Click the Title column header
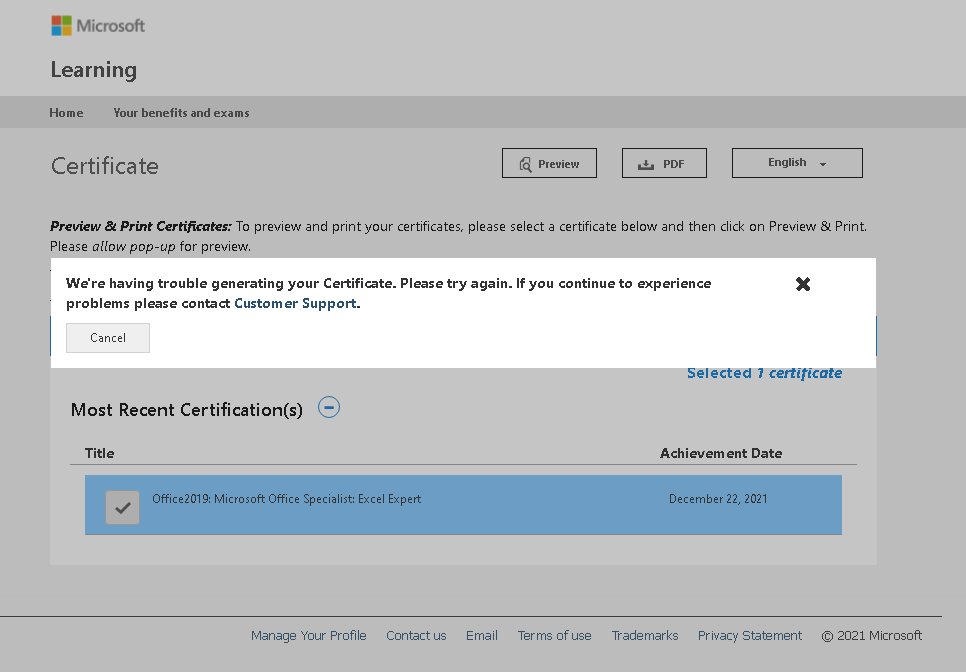966x672 pixels. 99,453
